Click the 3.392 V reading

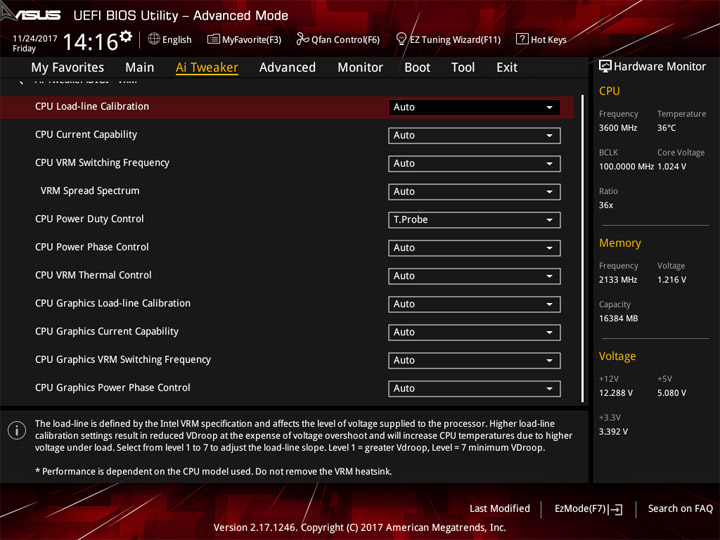[x=613, y=432]
